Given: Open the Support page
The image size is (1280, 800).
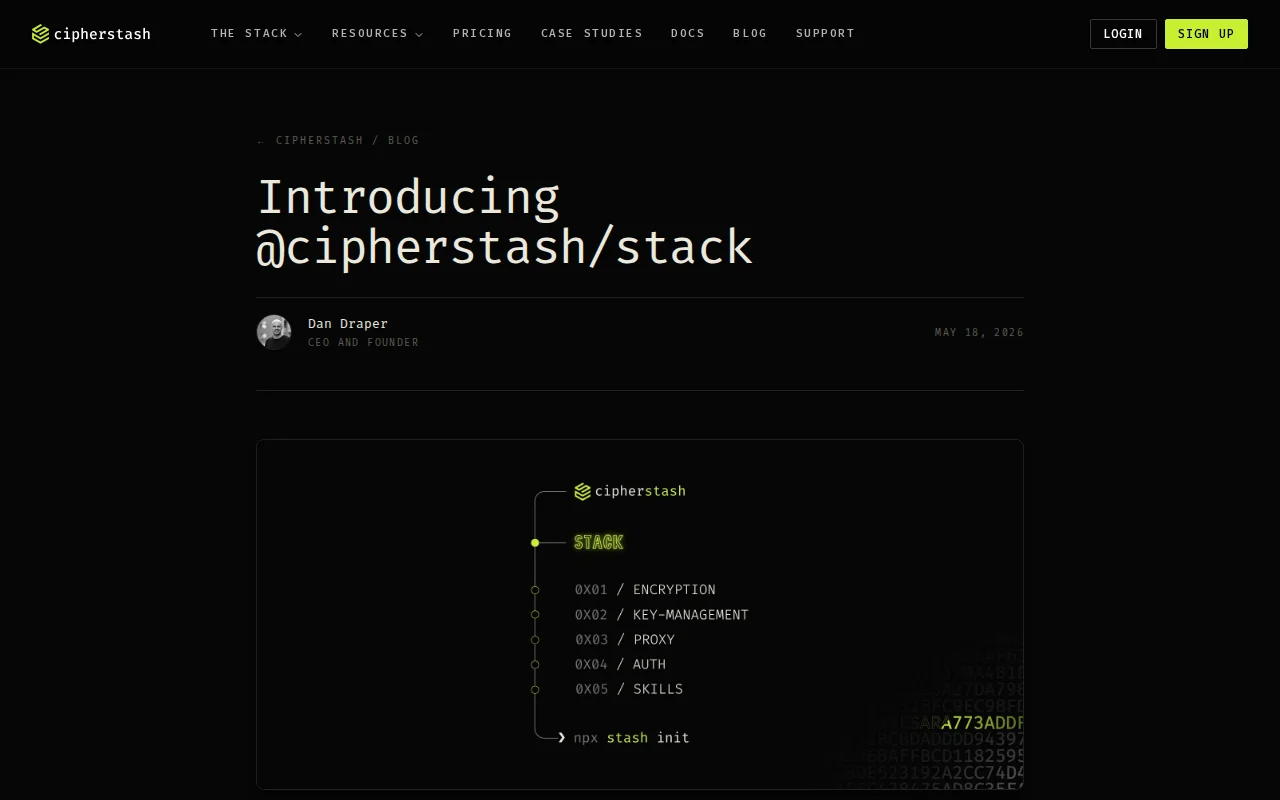Looking at the screenshot, I should tap(825, 33).
